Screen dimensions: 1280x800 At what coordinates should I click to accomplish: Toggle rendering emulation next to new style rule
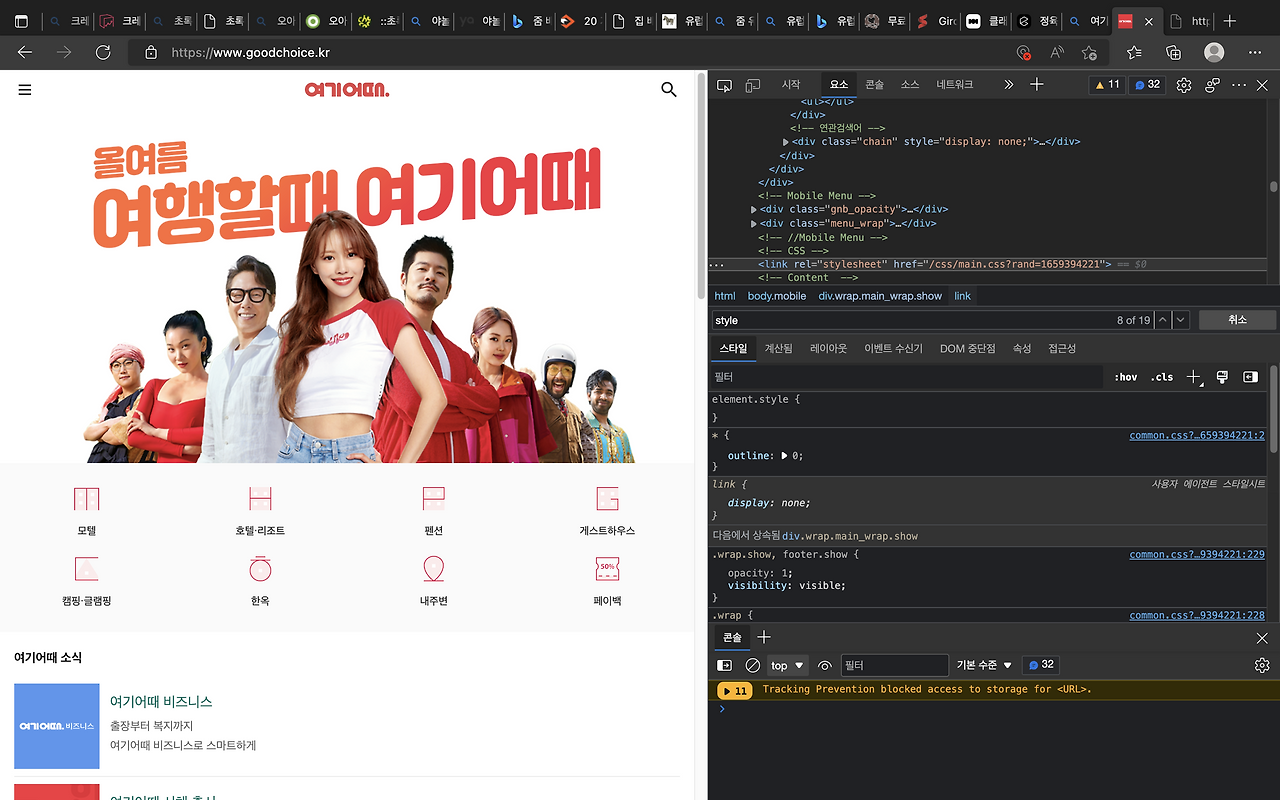click(1221, 377)
